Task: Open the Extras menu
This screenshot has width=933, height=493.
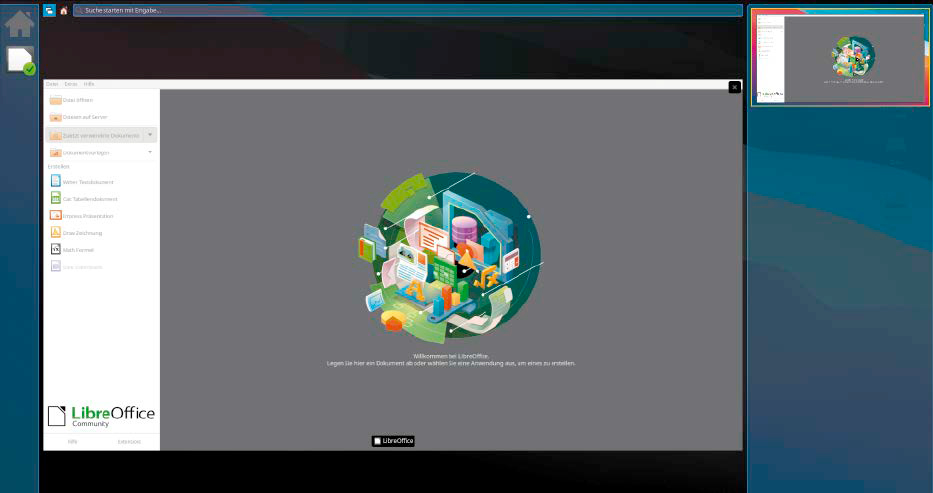Action: [71, 84]
